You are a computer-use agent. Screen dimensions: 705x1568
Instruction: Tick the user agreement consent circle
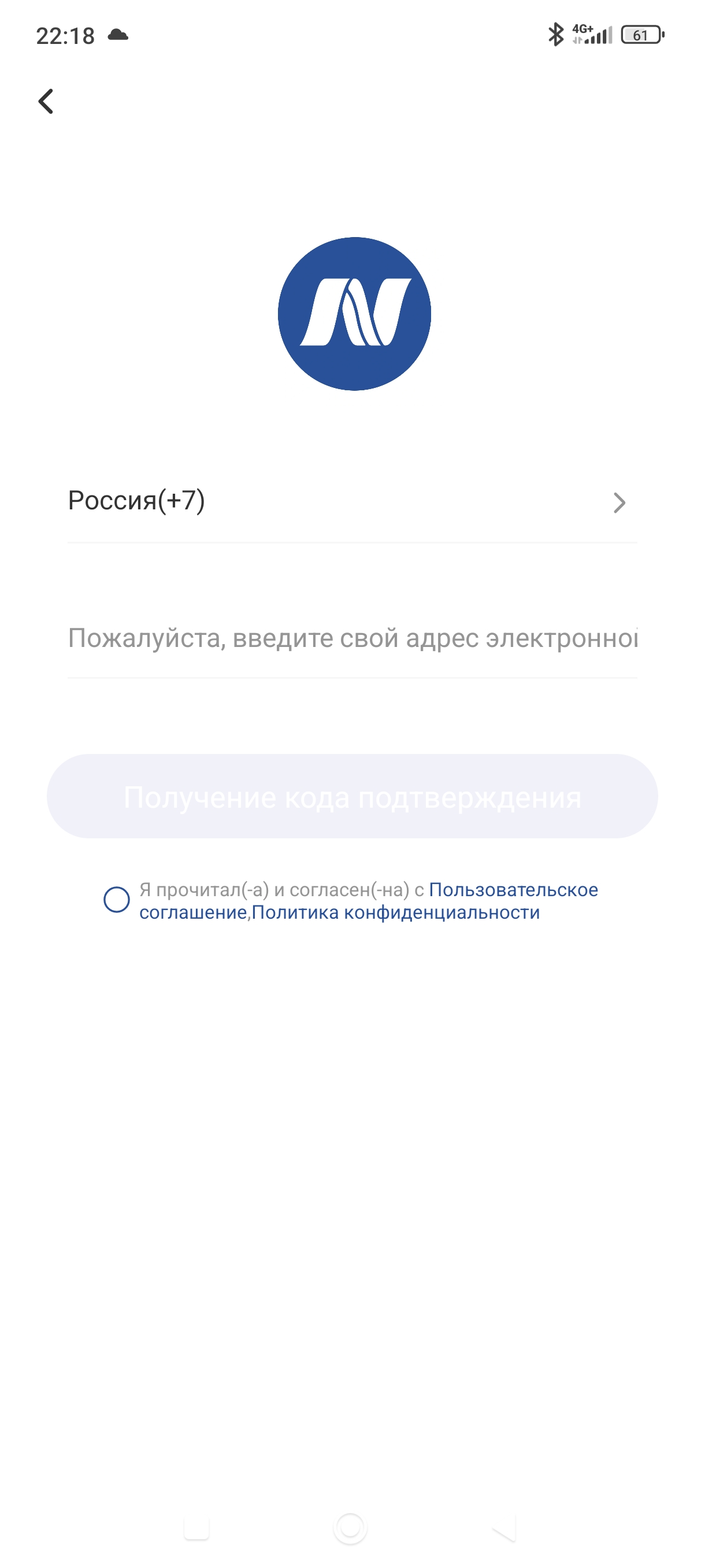click(x=116, y=900)
